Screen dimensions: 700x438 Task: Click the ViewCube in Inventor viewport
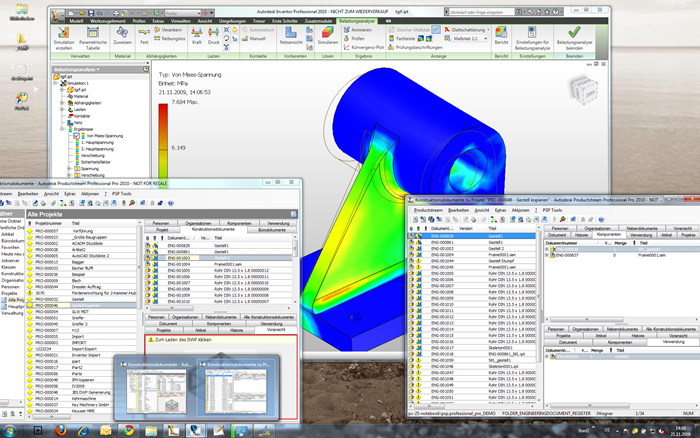pos(583,91)
